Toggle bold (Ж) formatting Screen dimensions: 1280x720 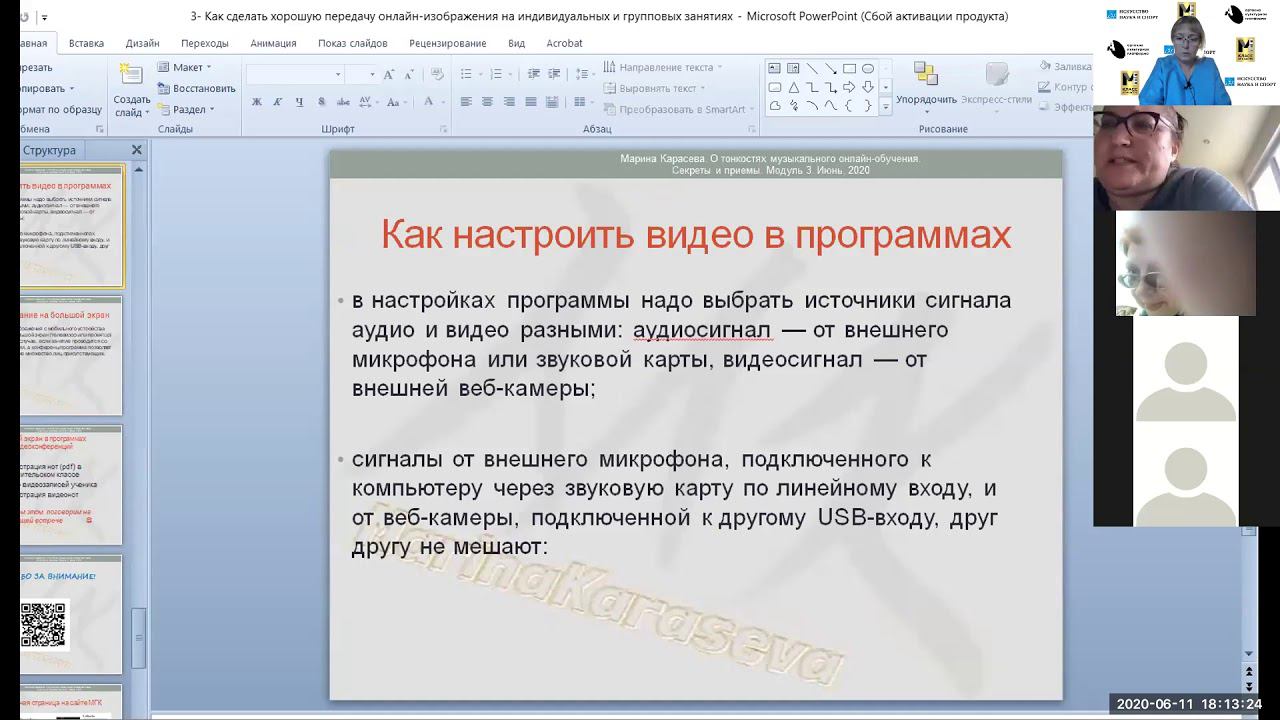[x=257, y=101]
